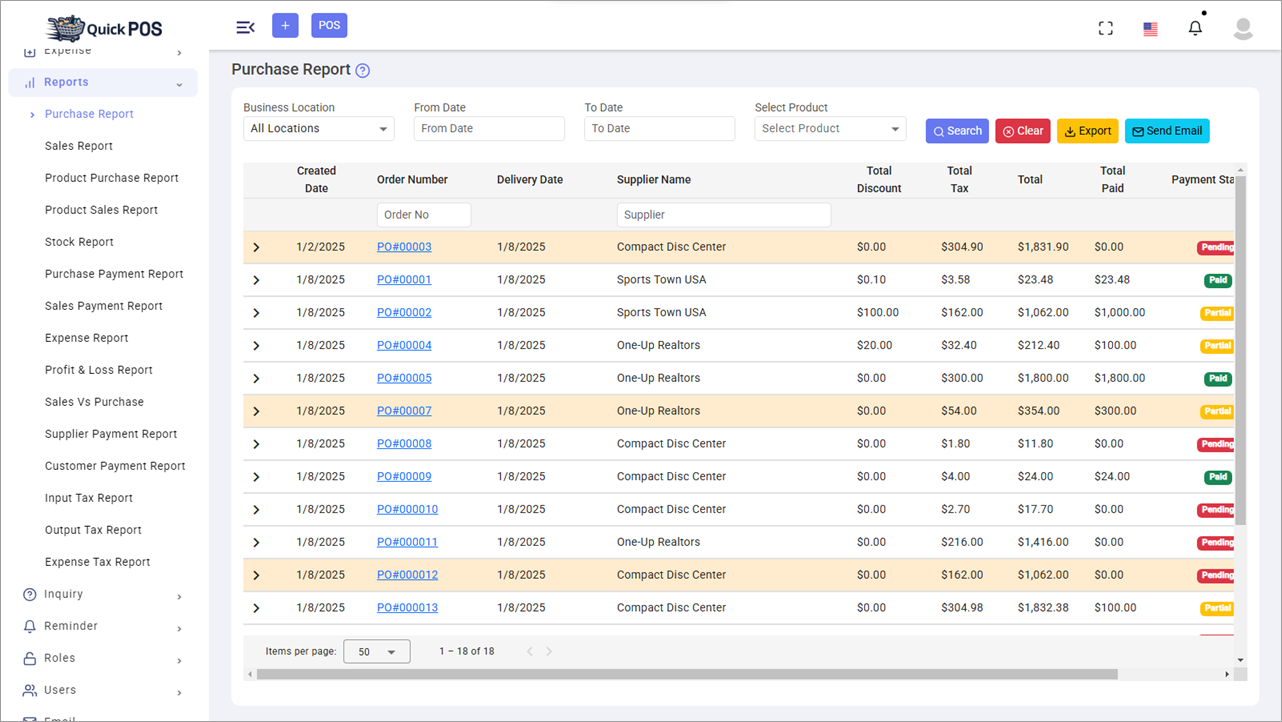Clear the report filters
1282x722 pixels.
click(x=1022, y=130)
